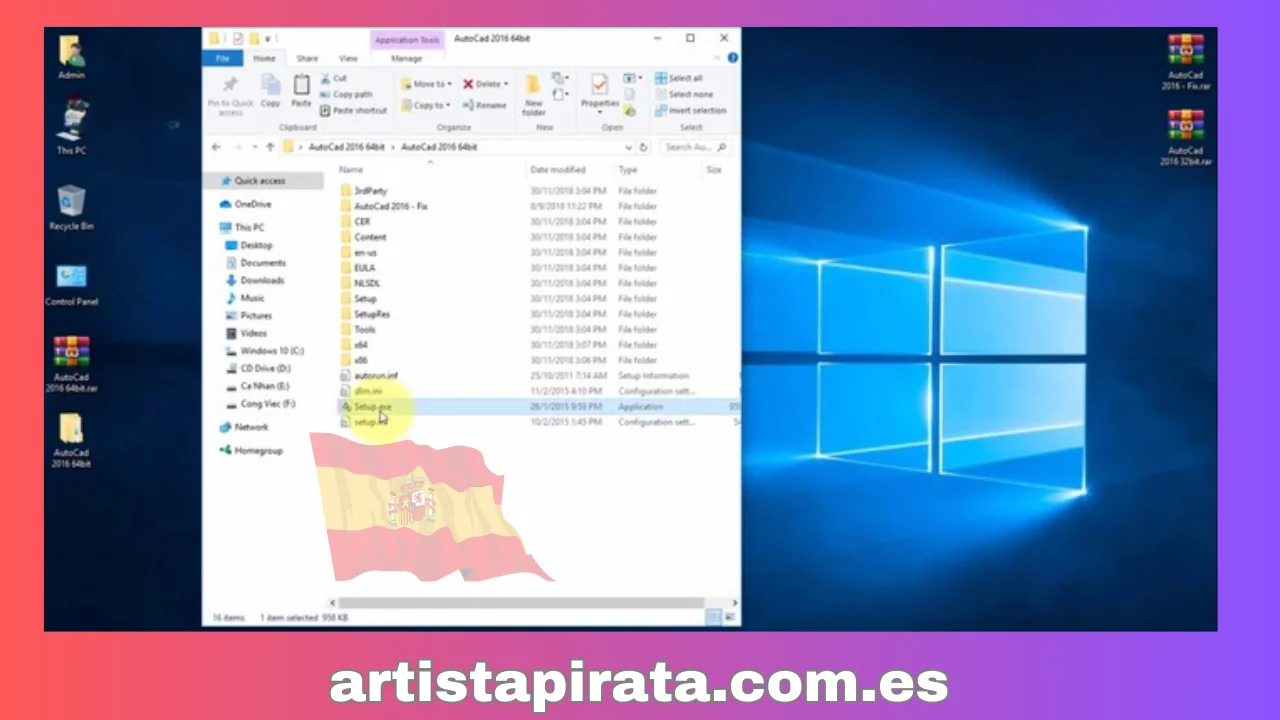Open Control Panel desktop shortcut
The image size is (1280, 720).
pyautogui.click(x=71, y=284)
